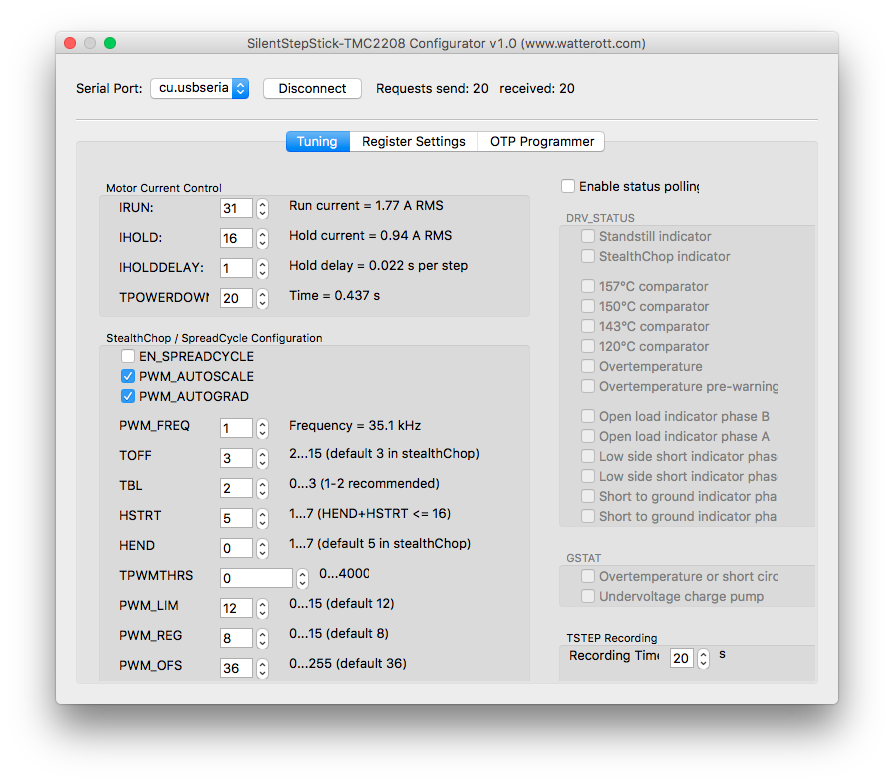Click the TPWMTHRS stepper arrows
The image size is (894, 784).
click(302, 578)
